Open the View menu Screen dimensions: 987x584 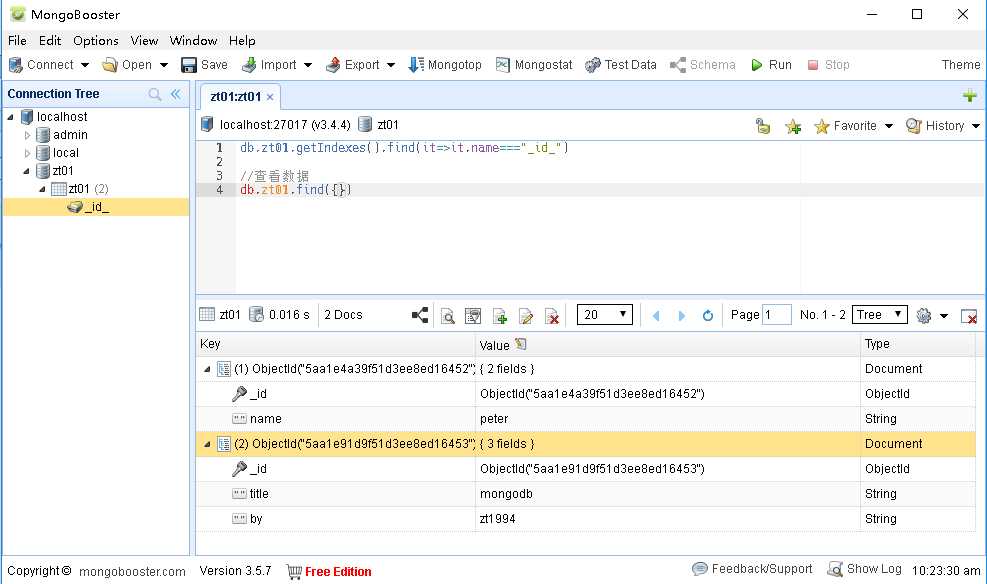[x=144, y=41]
